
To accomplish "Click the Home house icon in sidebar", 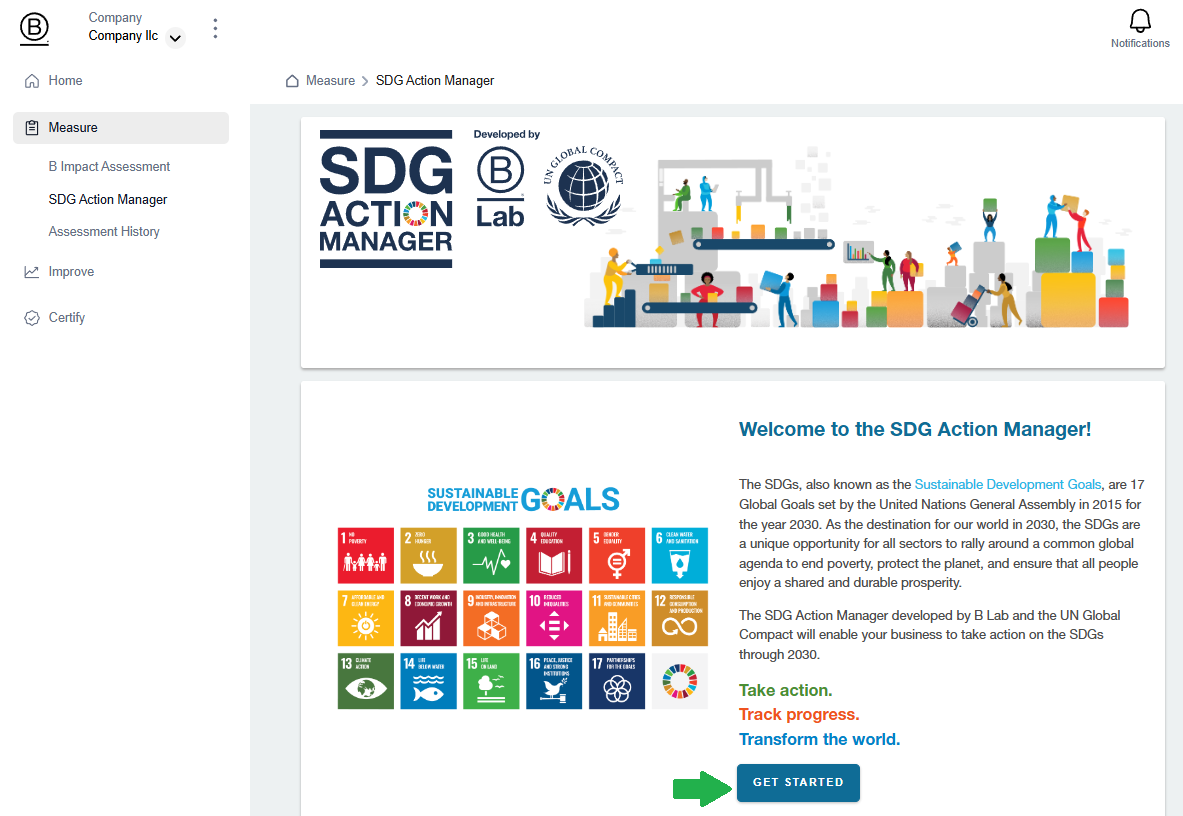I will click(x=32, y=81).
